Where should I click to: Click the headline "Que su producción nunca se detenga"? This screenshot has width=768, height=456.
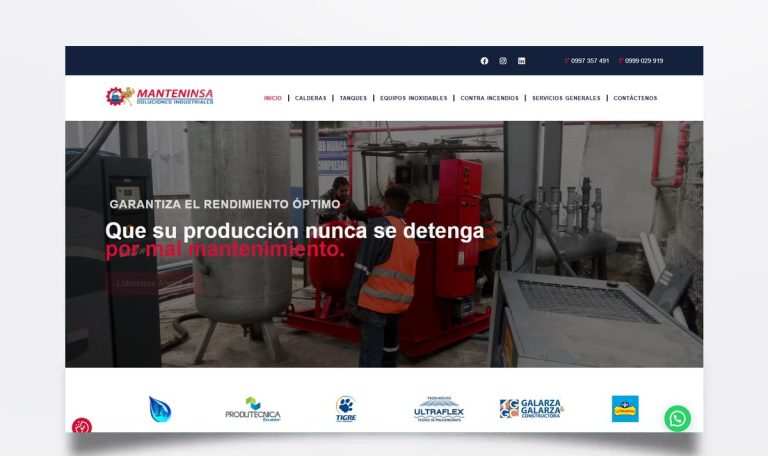(x=294, y=231)
